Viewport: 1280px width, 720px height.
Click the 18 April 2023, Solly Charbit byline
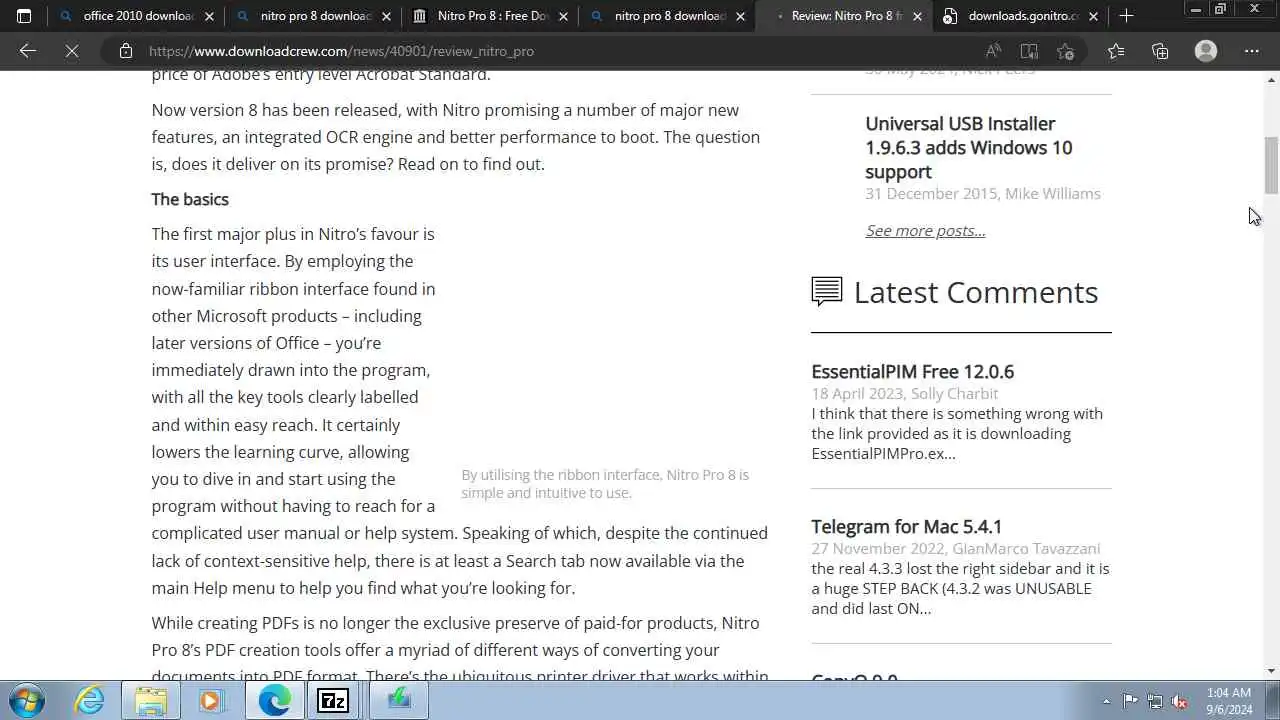pos(905,394)
